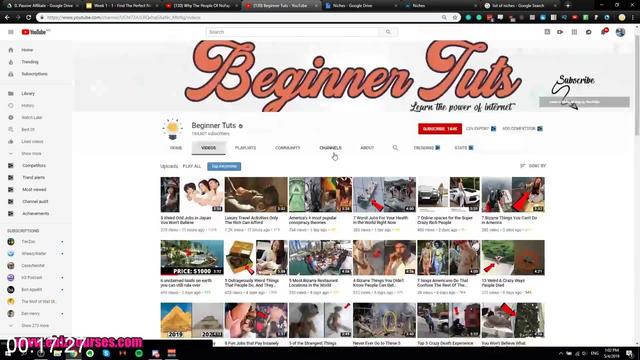
Task: Open the Most Bizarre Restaurant Locations video title
Action: (313, 283)
